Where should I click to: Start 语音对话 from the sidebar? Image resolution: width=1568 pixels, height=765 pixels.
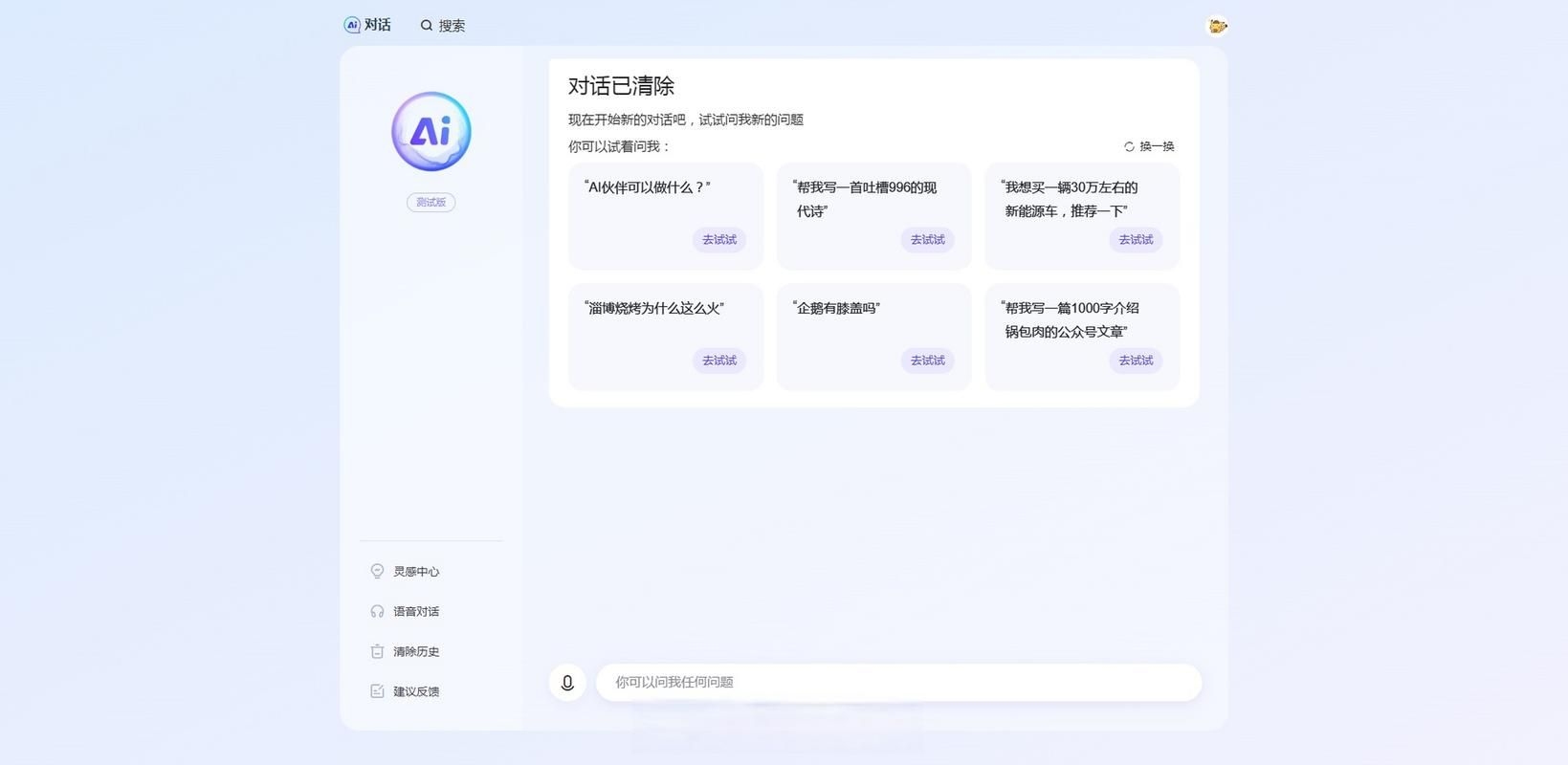click(x=405, y=612)
